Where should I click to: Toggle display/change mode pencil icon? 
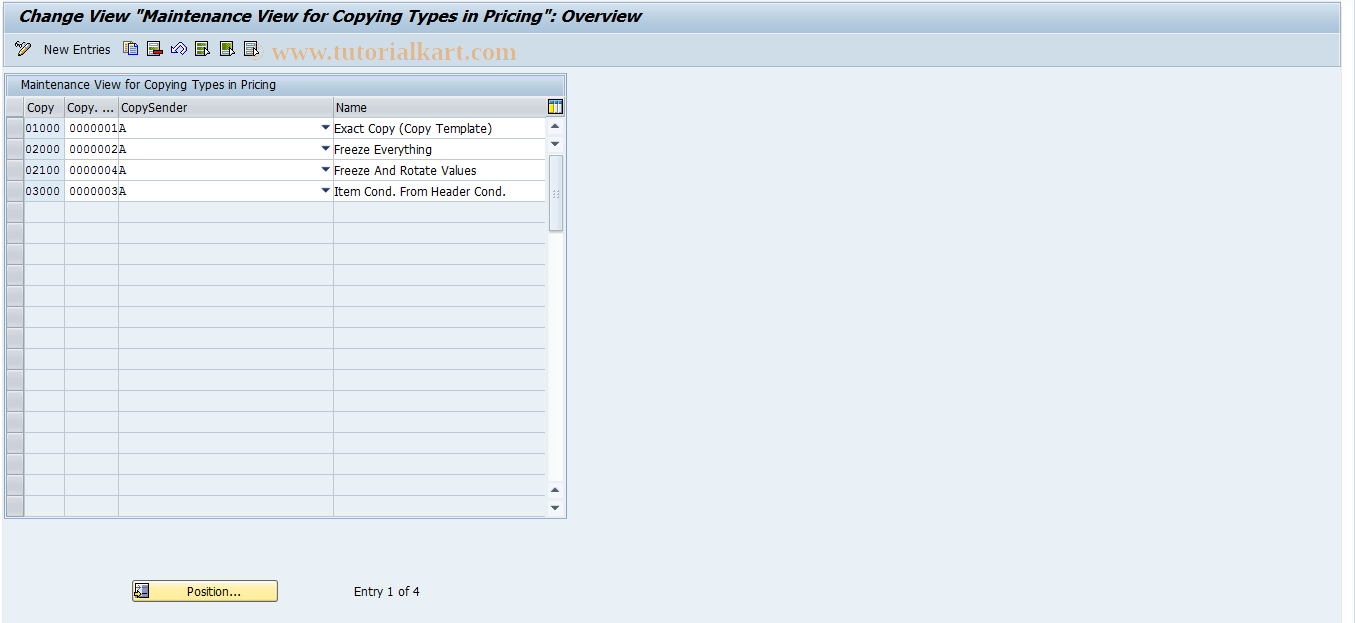[23, 49]
